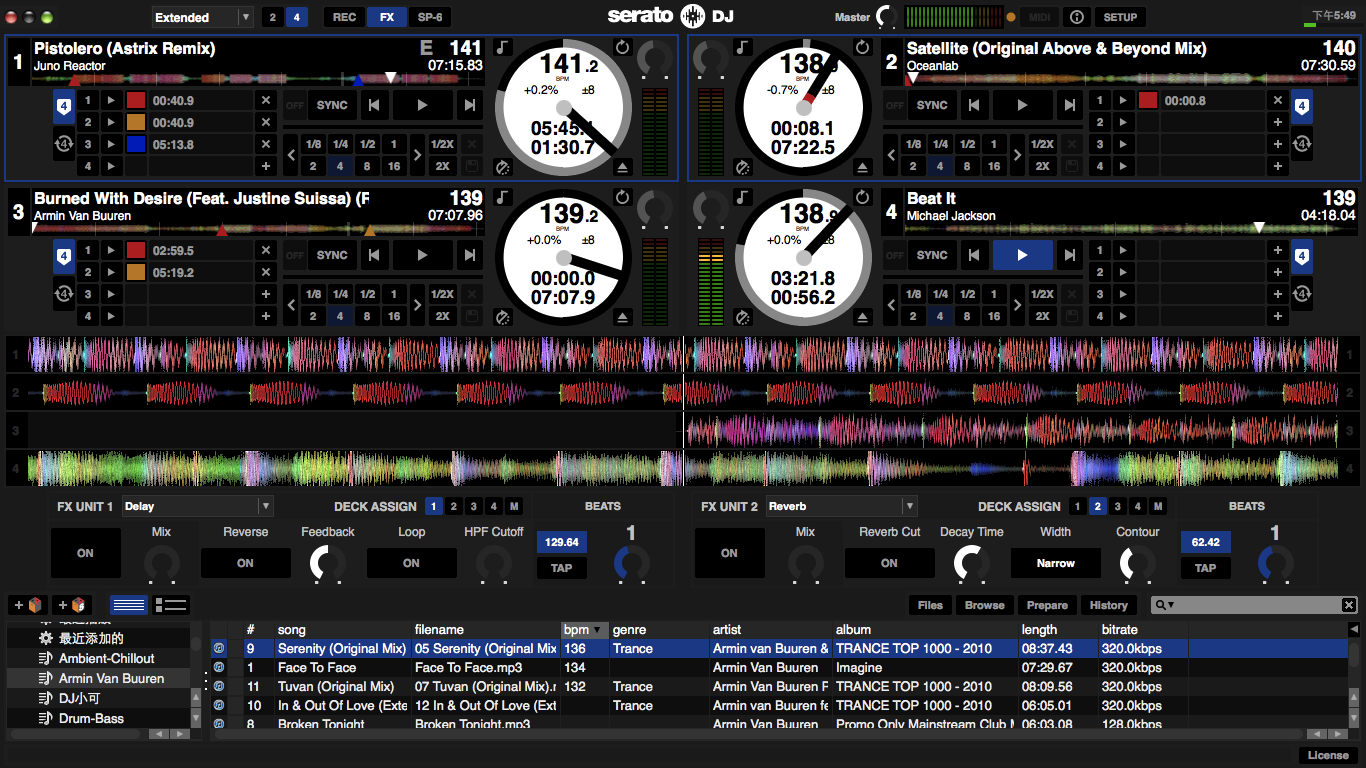Image resolution: width=1366 pixels, height=768 pixels.
Task: Switch to the Browse panel
Action: [x=984, y=604]
